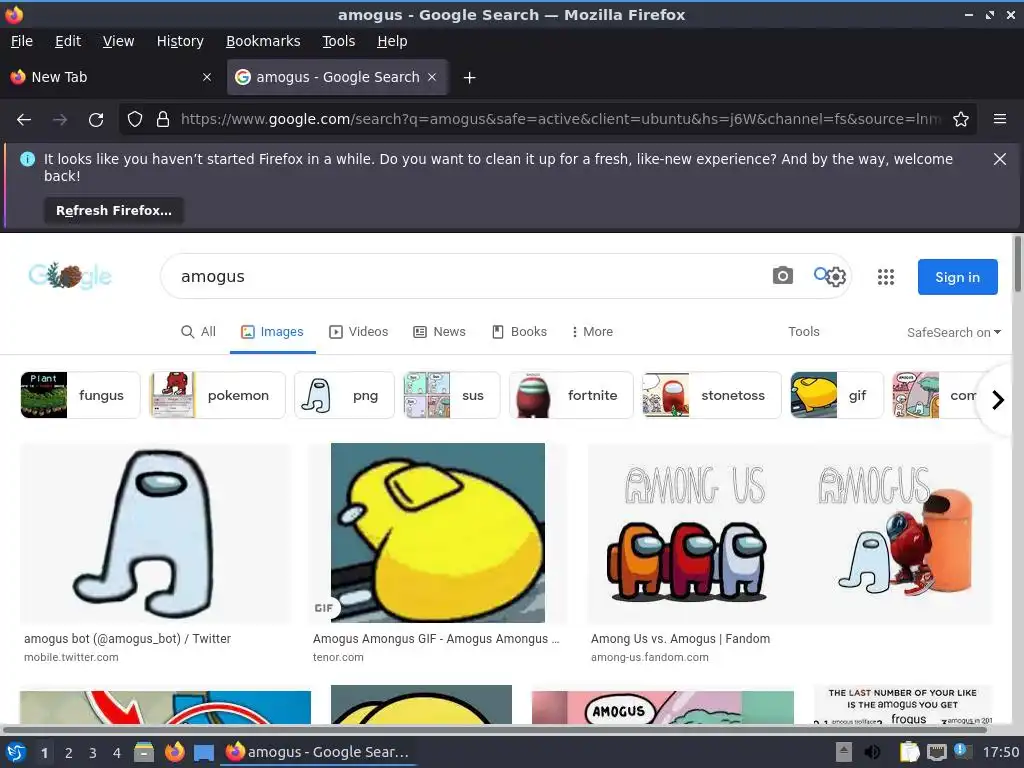View site security padlock info
Viewport: 1024px width, 768px height.
pyautogui.click(x=163, y=120)
